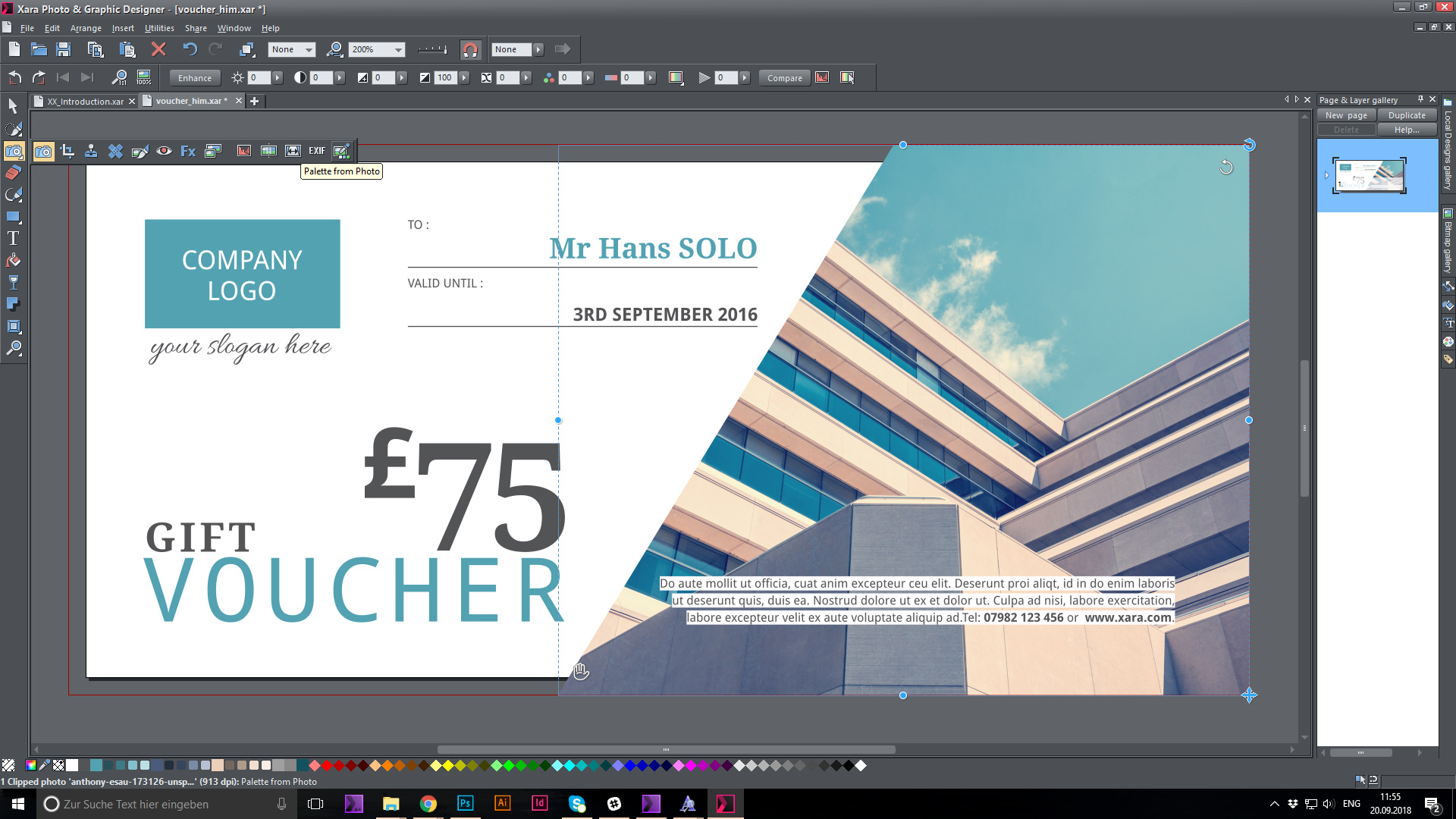
Task: Click the Enhance button on the toolbar
Action: point(194,77)
